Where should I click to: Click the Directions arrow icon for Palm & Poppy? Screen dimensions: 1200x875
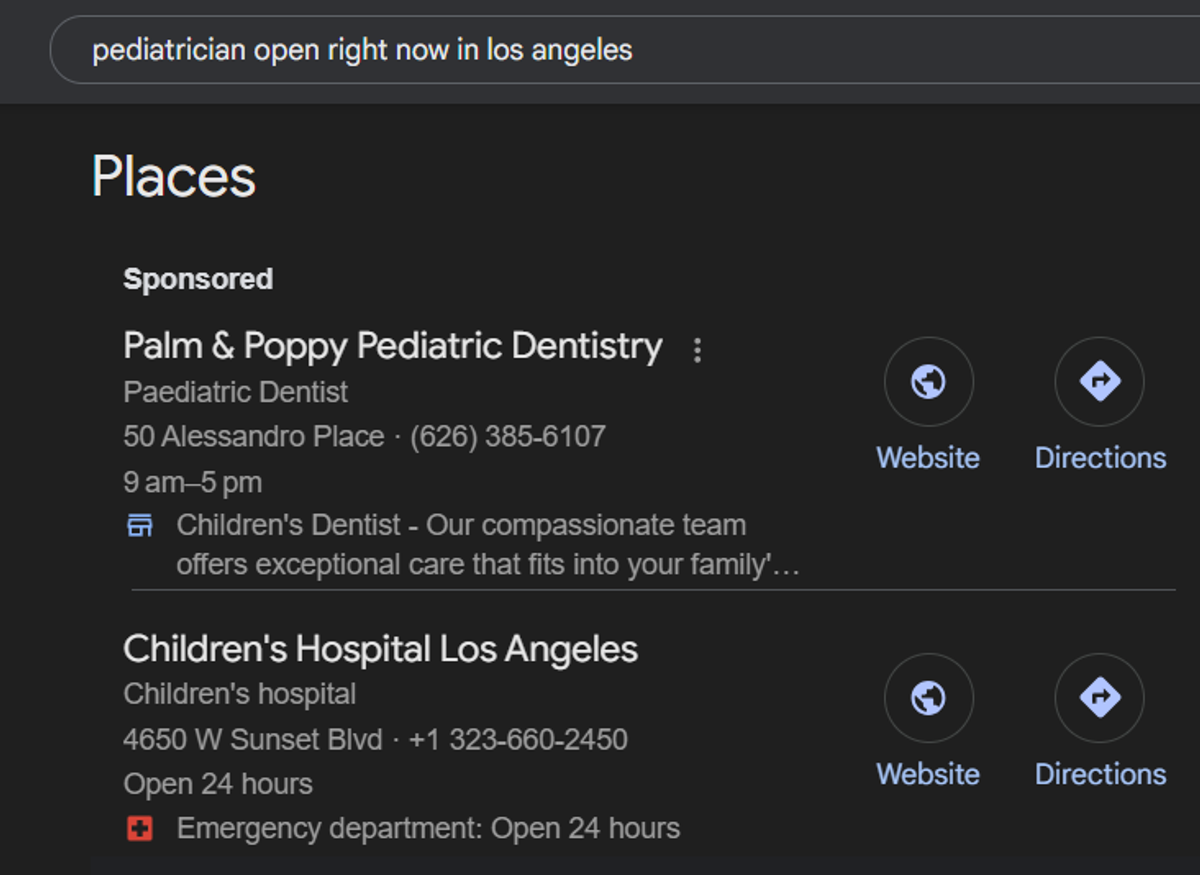pos(1100,382)
